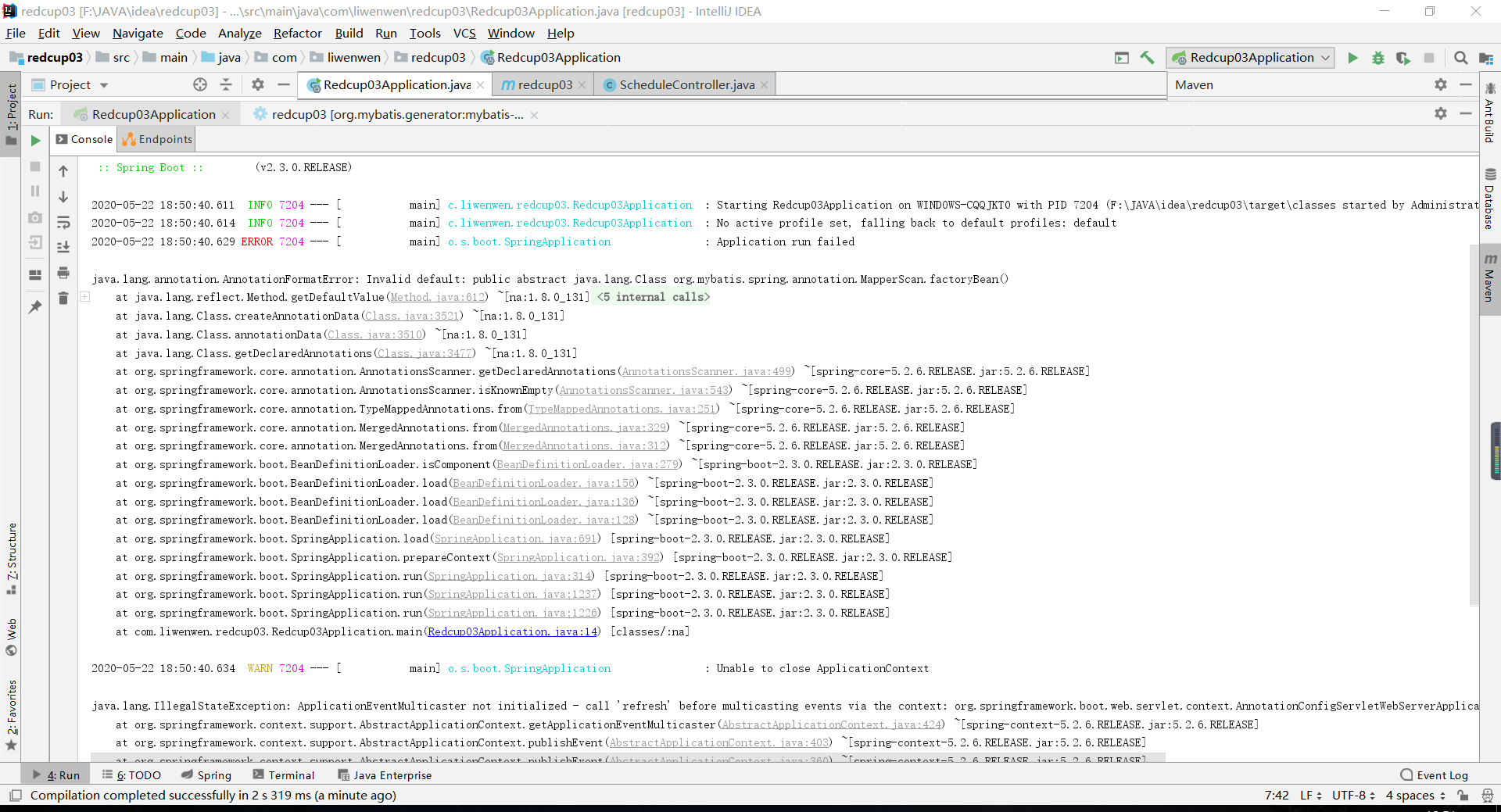Open Maven panel settings gear
Screen dimensions: 1501x812
pos(1441,84)
